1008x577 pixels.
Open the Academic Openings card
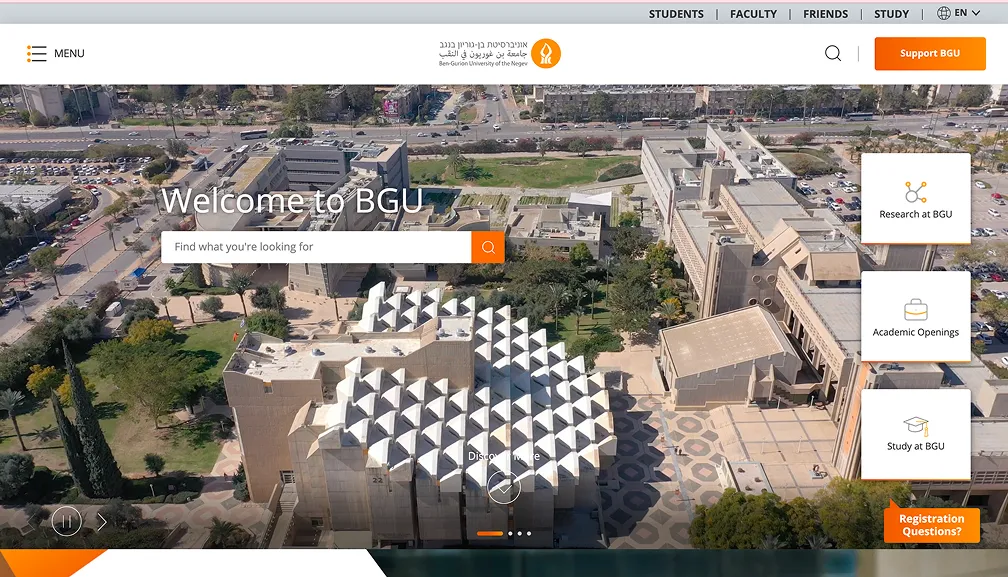(x=915, y=316)
